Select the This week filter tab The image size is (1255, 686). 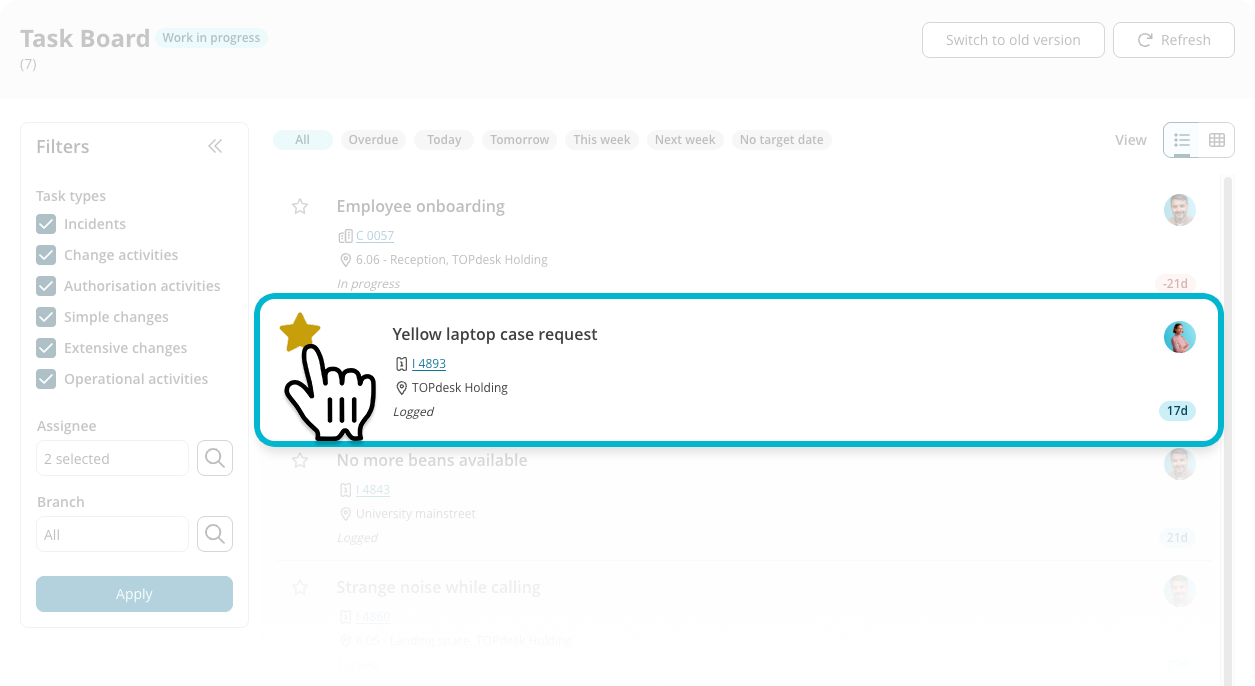[601, 140]
